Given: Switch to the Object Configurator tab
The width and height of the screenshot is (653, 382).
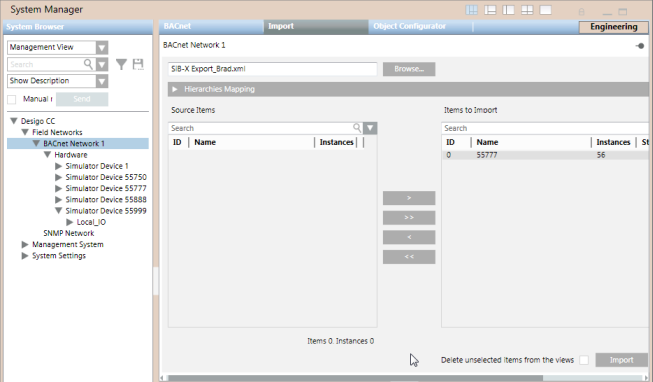Looking at the screenshot, I should (x=409, y=26).
